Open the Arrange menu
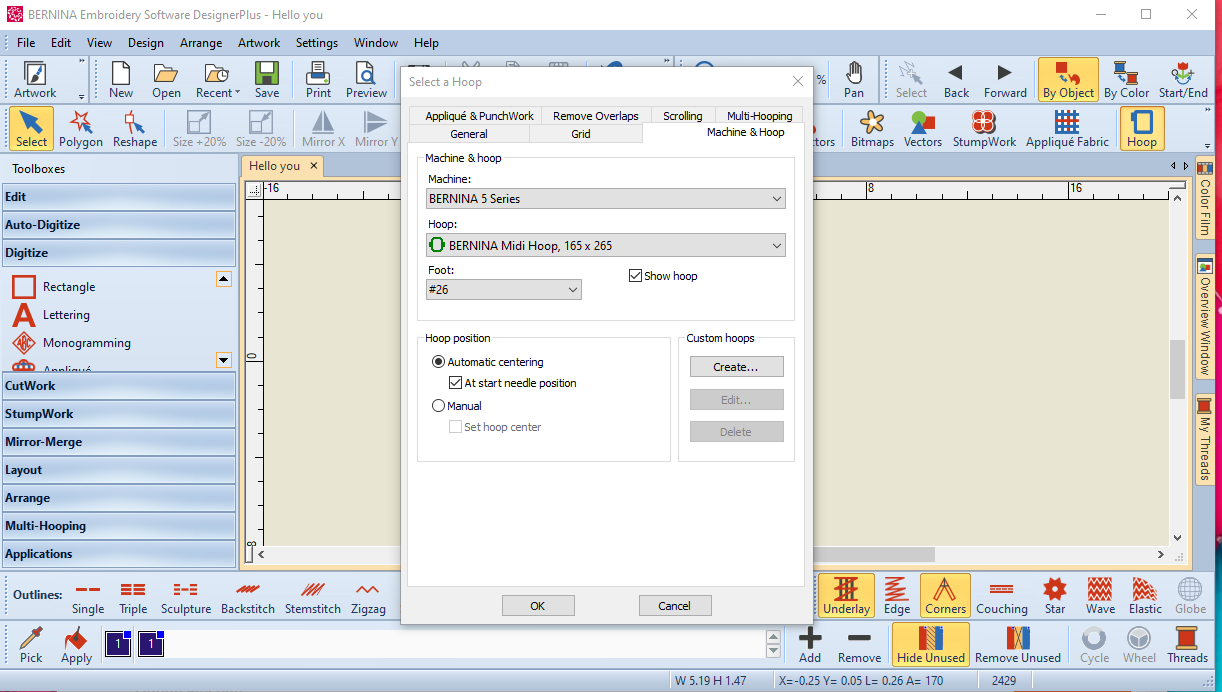 [x=201, y=43]
